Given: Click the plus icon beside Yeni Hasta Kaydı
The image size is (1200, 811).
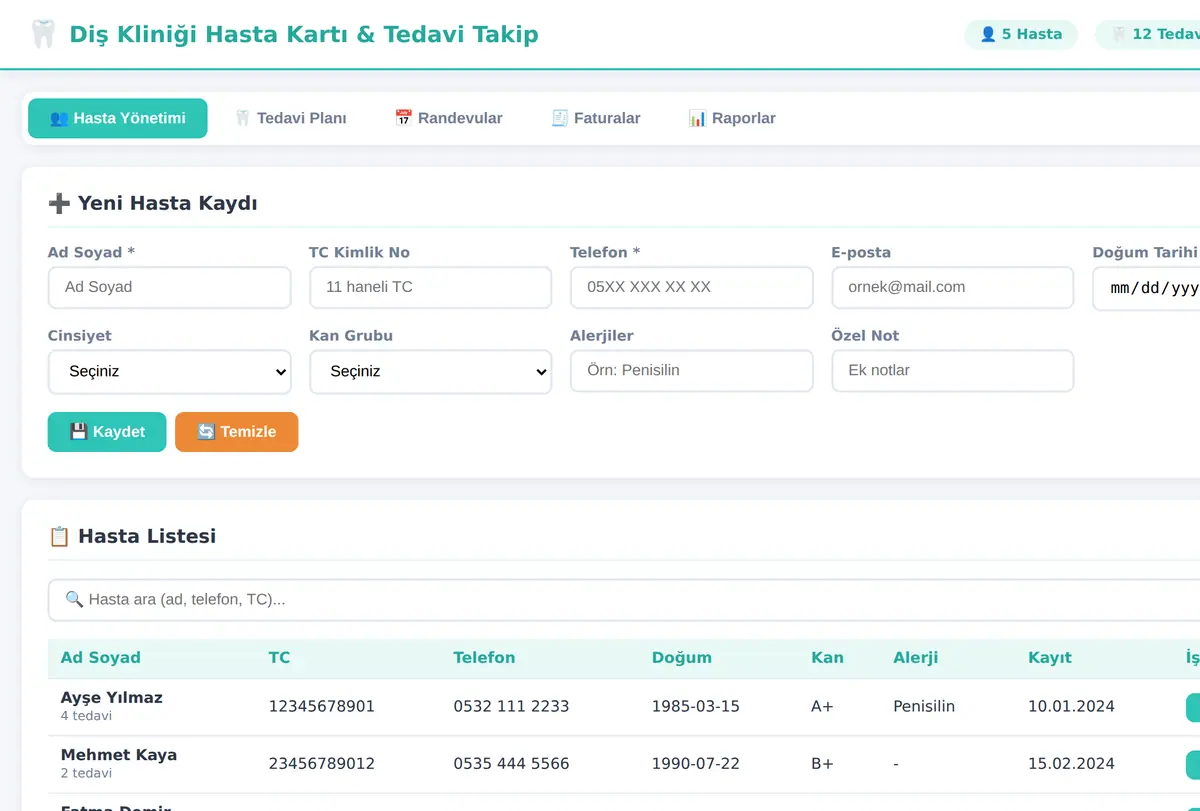Looking at the screenshot, I should point(59,203).
